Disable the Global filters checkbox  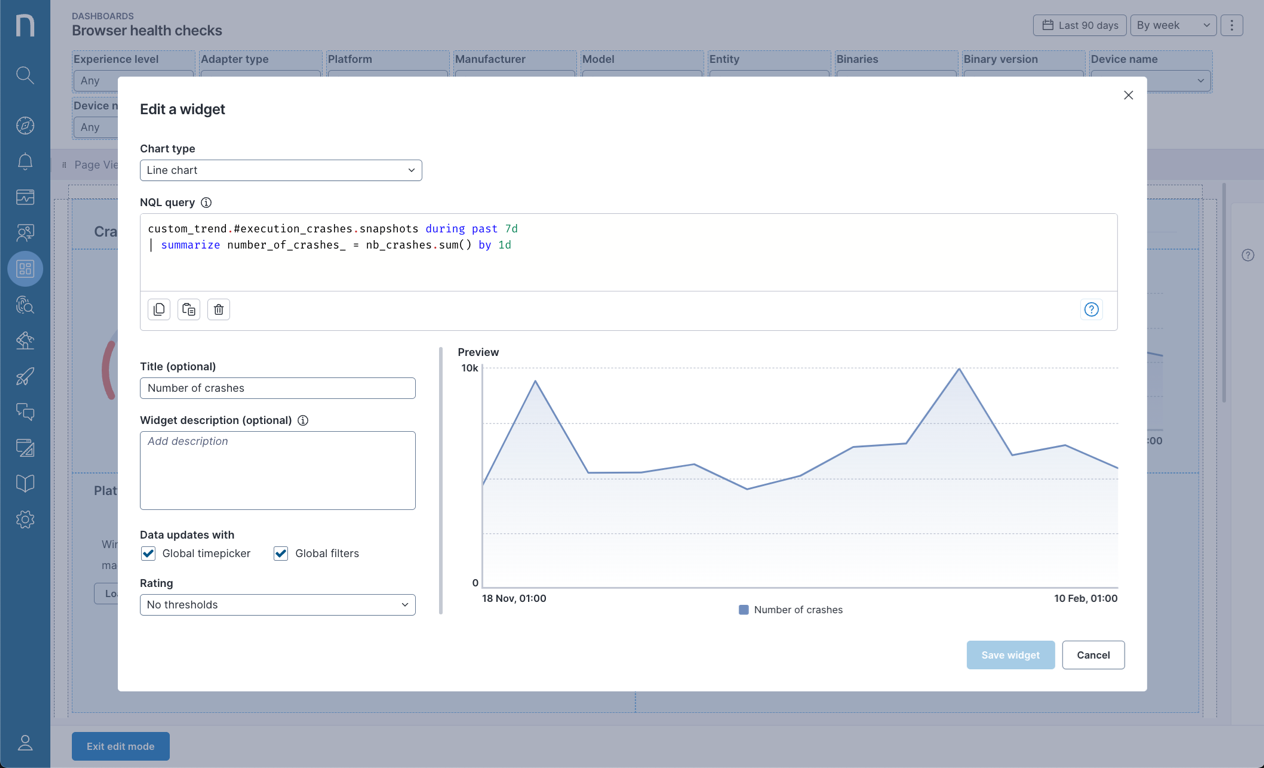[x=280, y=553]
